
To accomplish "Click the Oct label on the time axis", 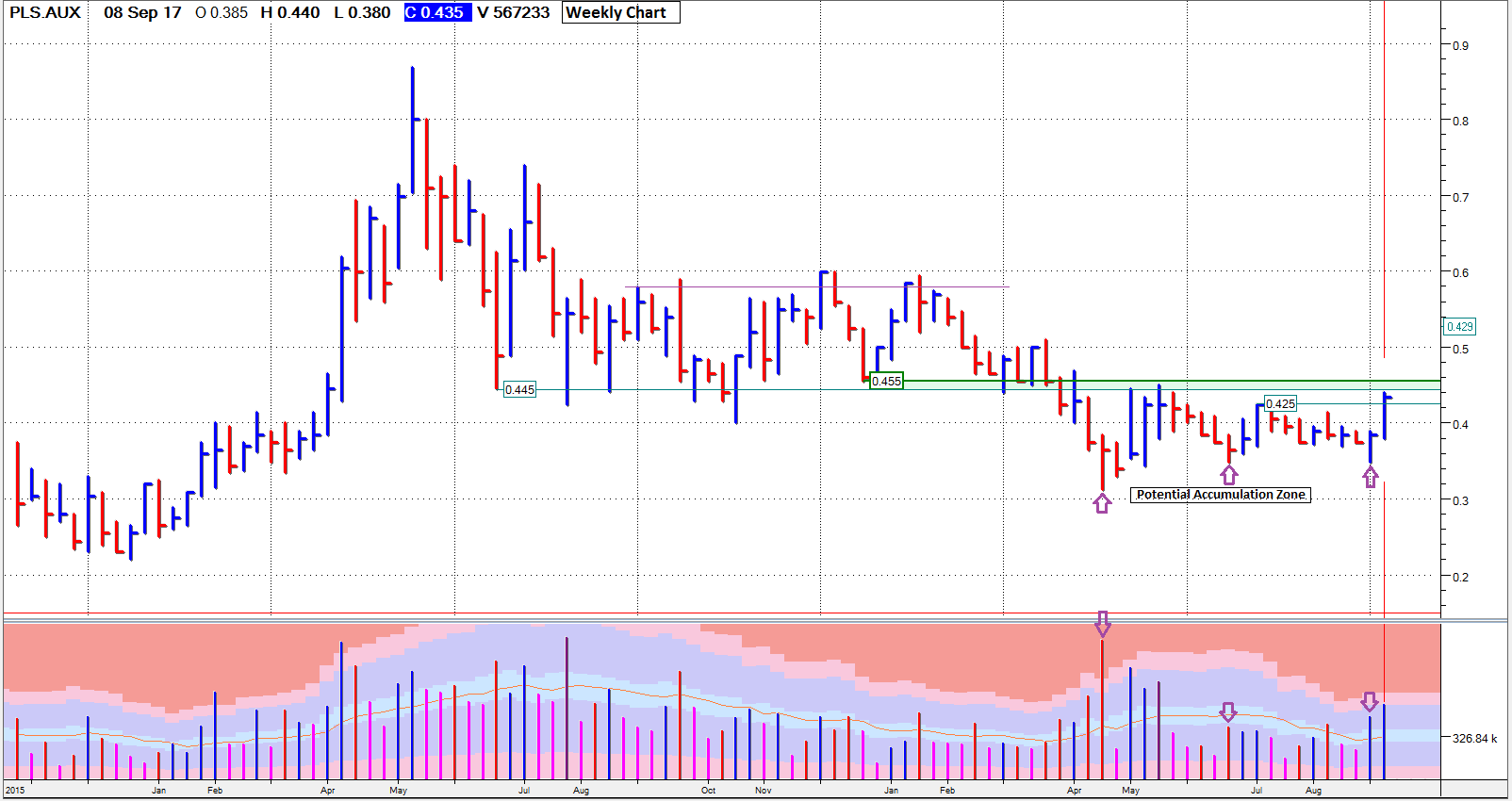I will point(708,791).
